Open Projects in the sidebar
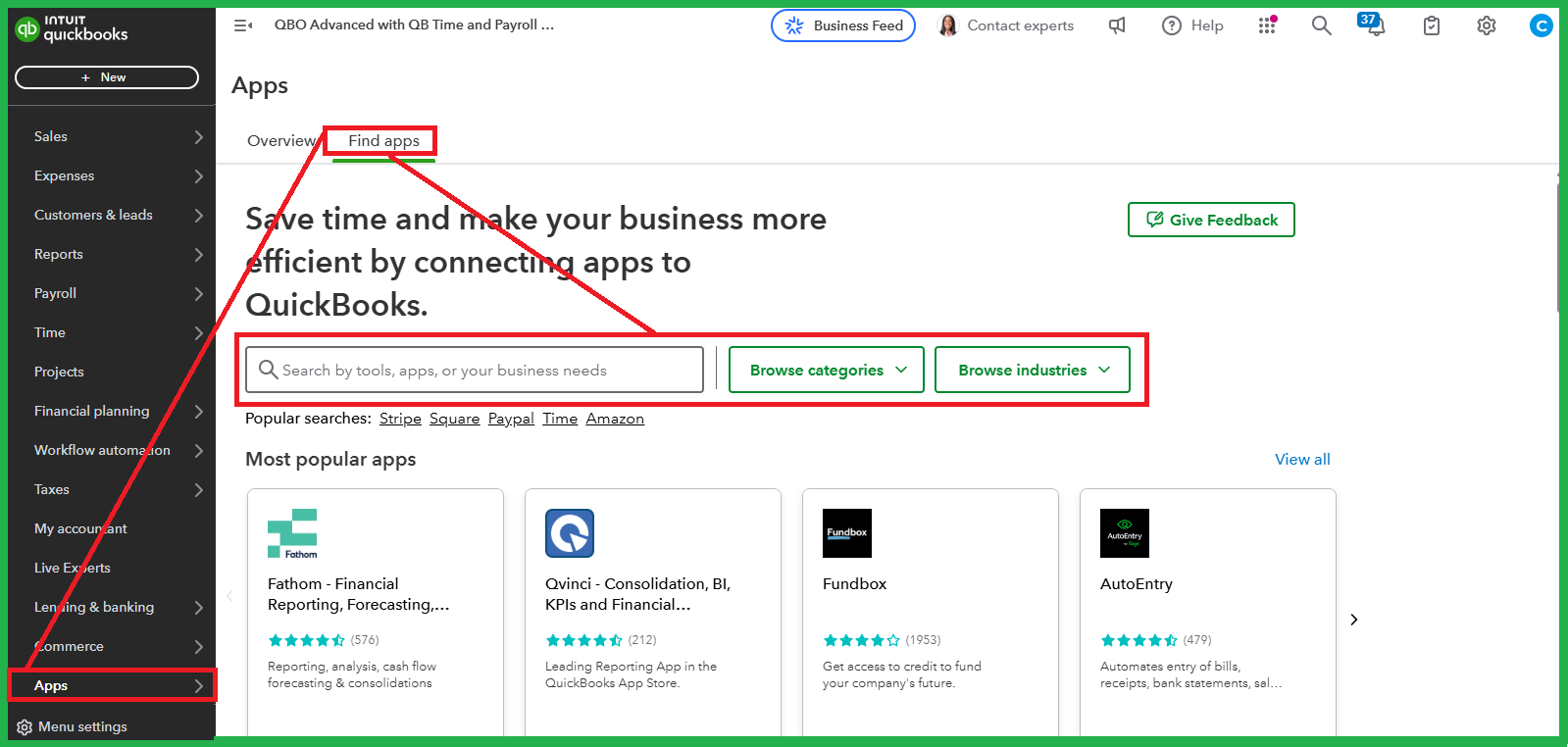 (x=59, y=373)
